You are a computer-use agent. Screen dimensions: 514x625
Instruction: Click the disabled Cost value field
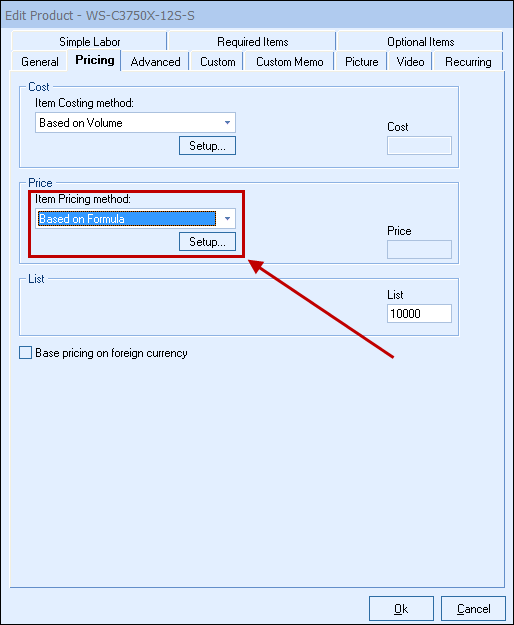419,145
